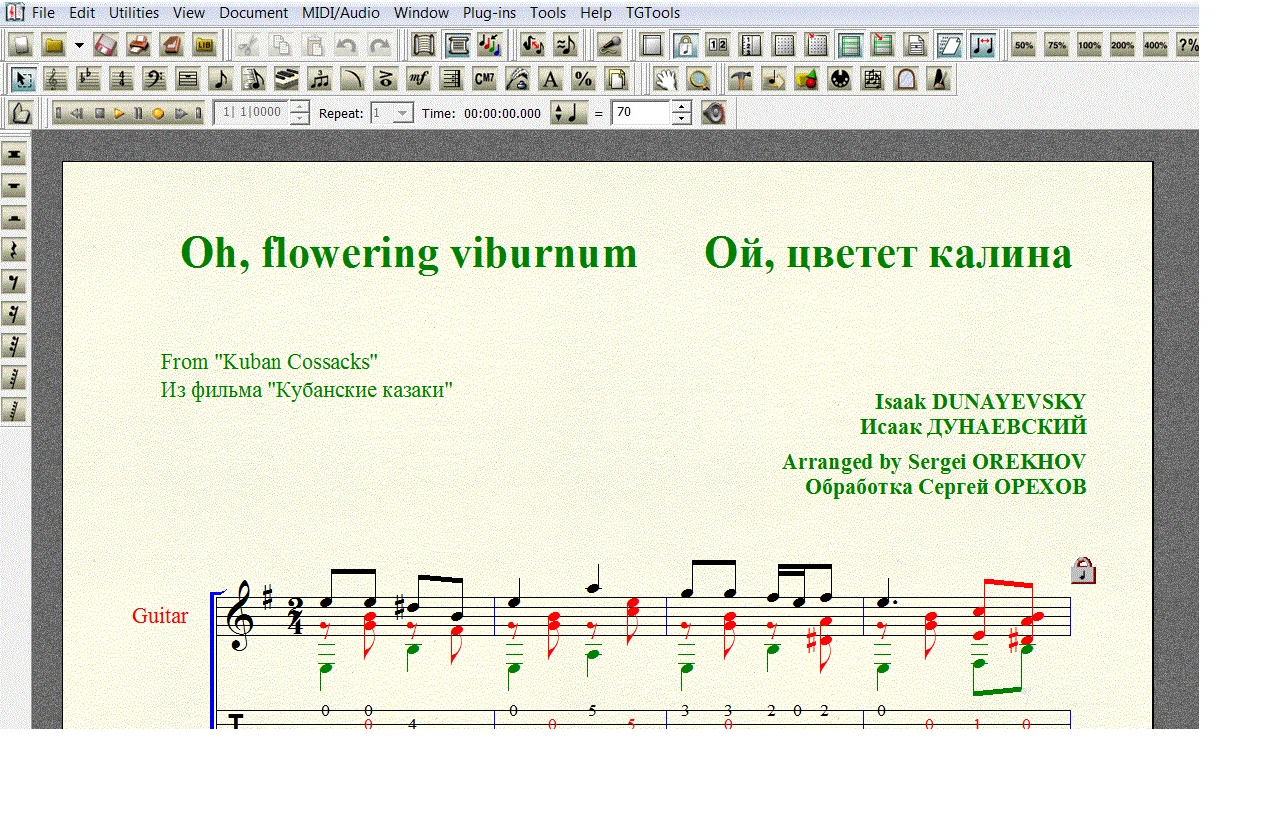Screen dimensions: 1274x817
Task: Select the Repeat tool
Action: click(x=451, y=79)
